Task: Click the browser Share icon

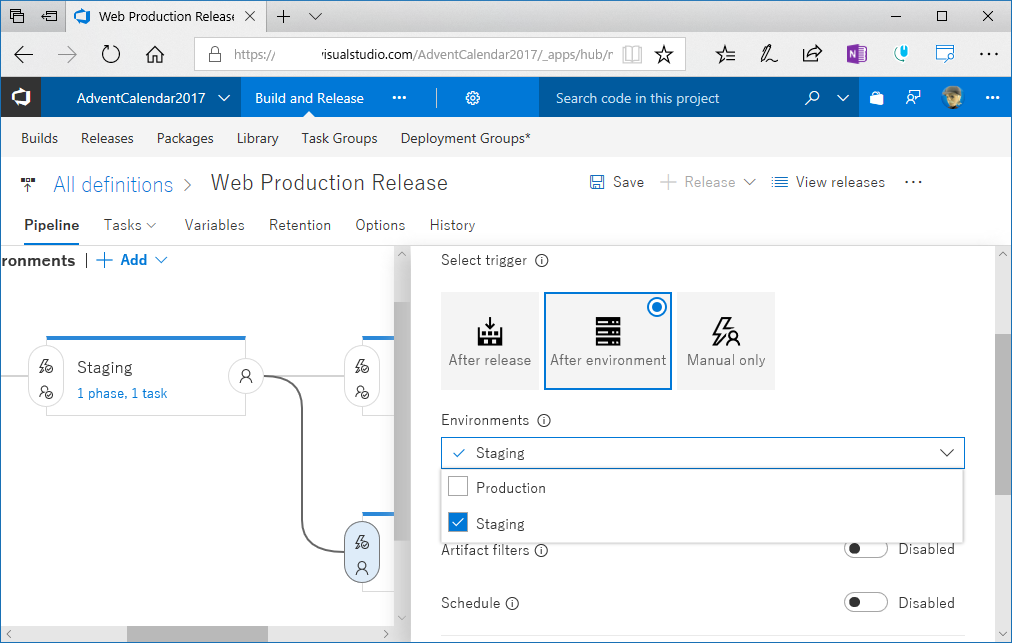Action: [x=812, y=54]
